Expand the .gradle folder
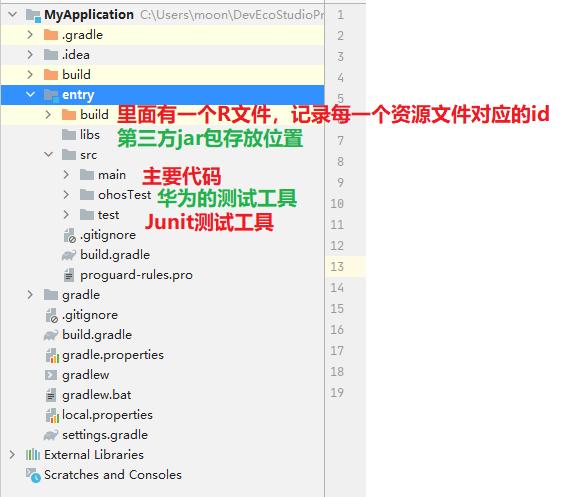This screenshot has width=562, height=497. [x=30, y=35]
